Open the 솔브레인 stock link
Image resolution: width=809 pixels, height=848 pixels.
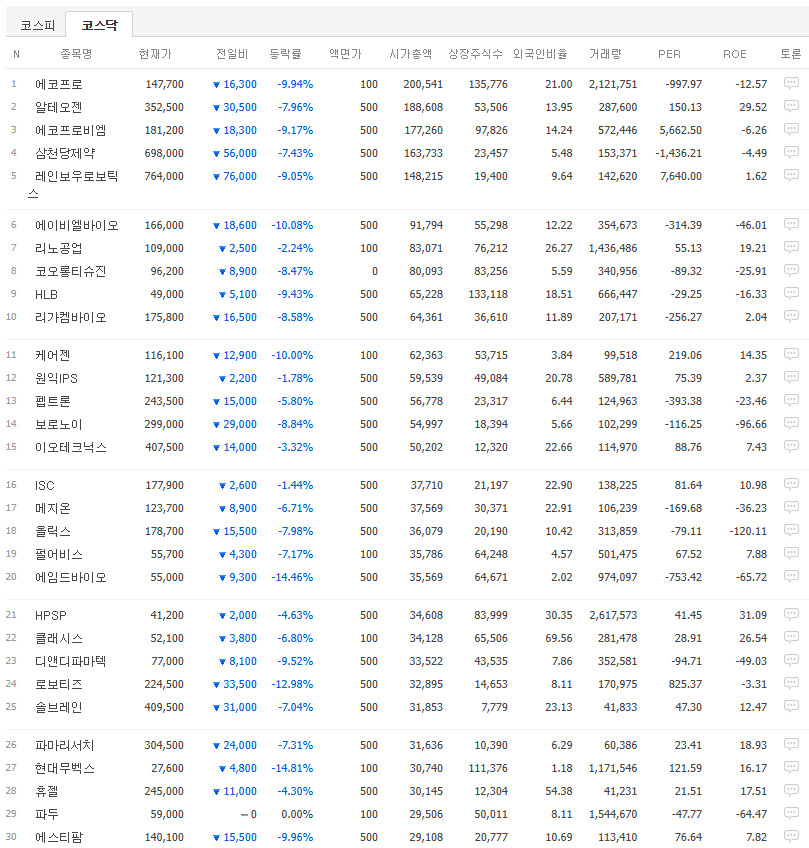coord(58,707)
